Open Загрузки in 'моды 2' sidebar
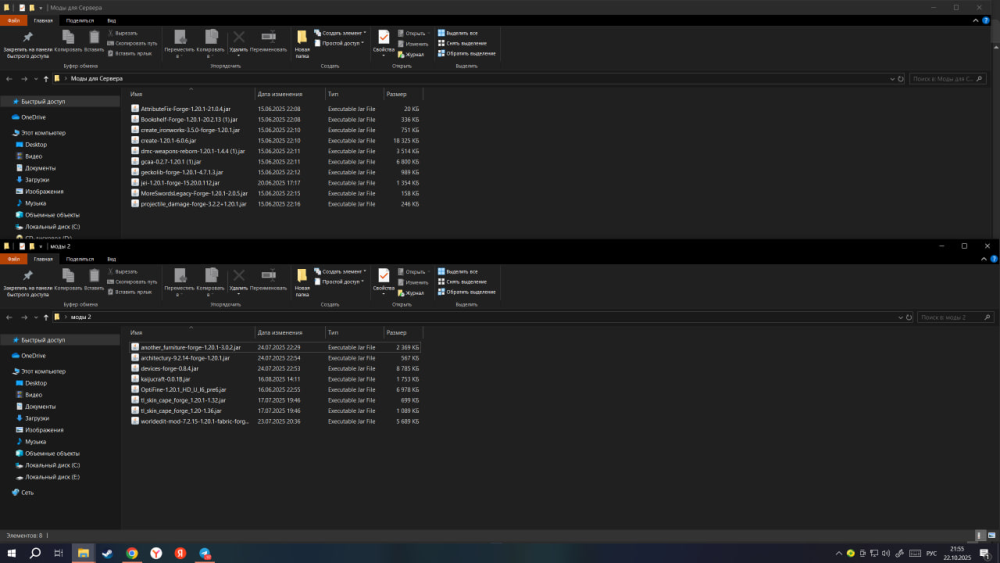Screen dimensions: 1000x563 click(x=37, y=418)
